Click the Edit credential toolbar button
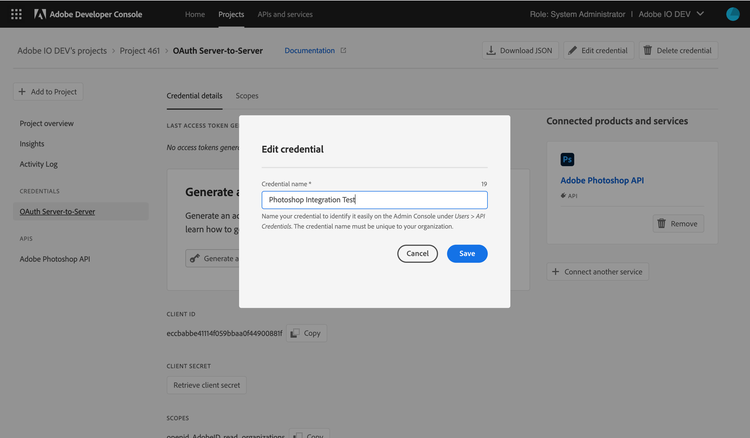Viewport: 750px width, 438px height. click(x=598, y=50)
